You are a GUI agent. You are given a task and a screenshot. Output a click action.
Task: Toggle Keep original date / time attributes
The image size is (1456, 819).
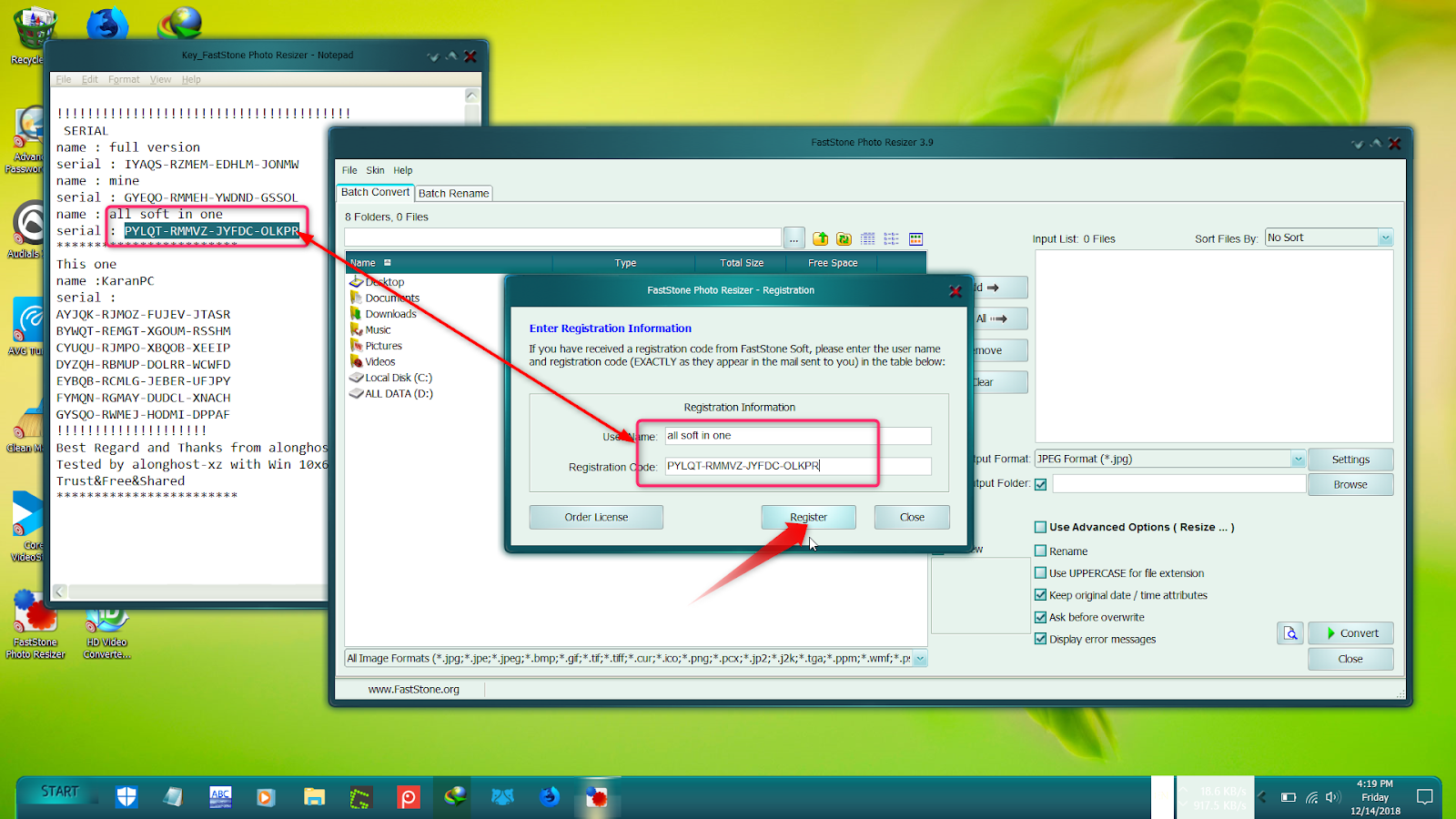pos(1040,595)
